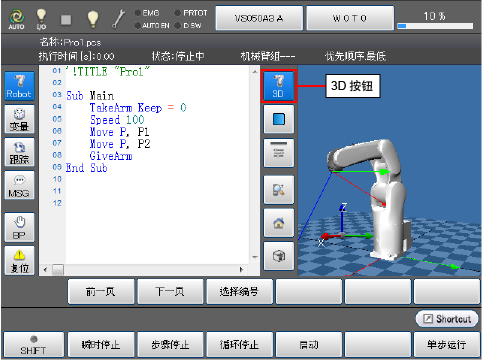482x360 pixels.
Task: Click the horizontal scrollbar thumb
Action: pos(58,269)
